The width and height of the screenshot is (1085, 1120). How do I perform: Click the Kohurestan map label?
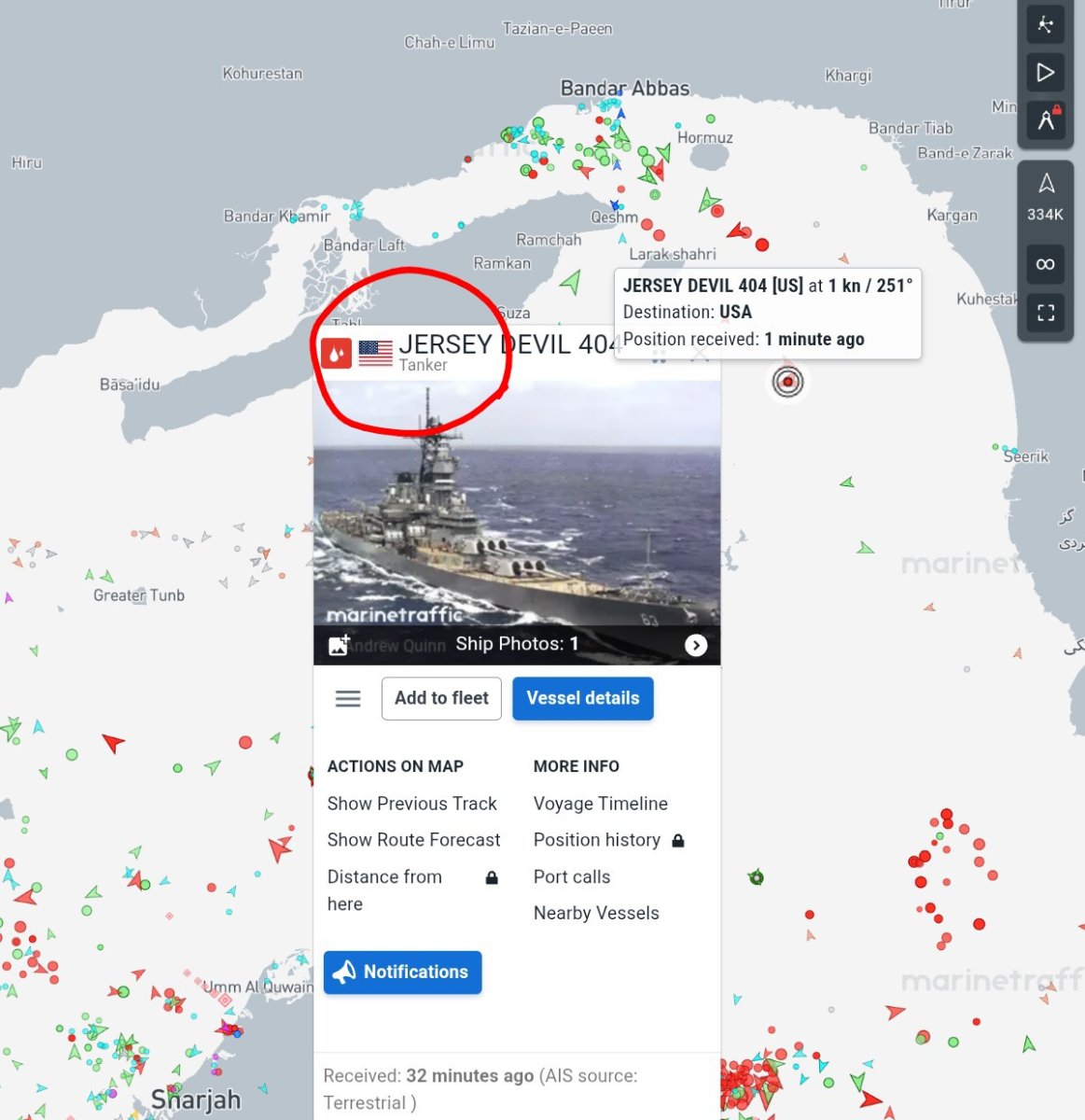[262, 73]
